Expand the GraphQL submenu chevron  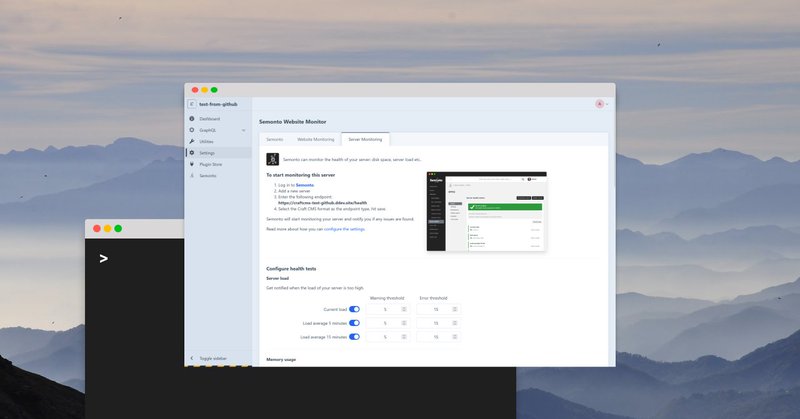pyautogui.click(x=243, y=130)
